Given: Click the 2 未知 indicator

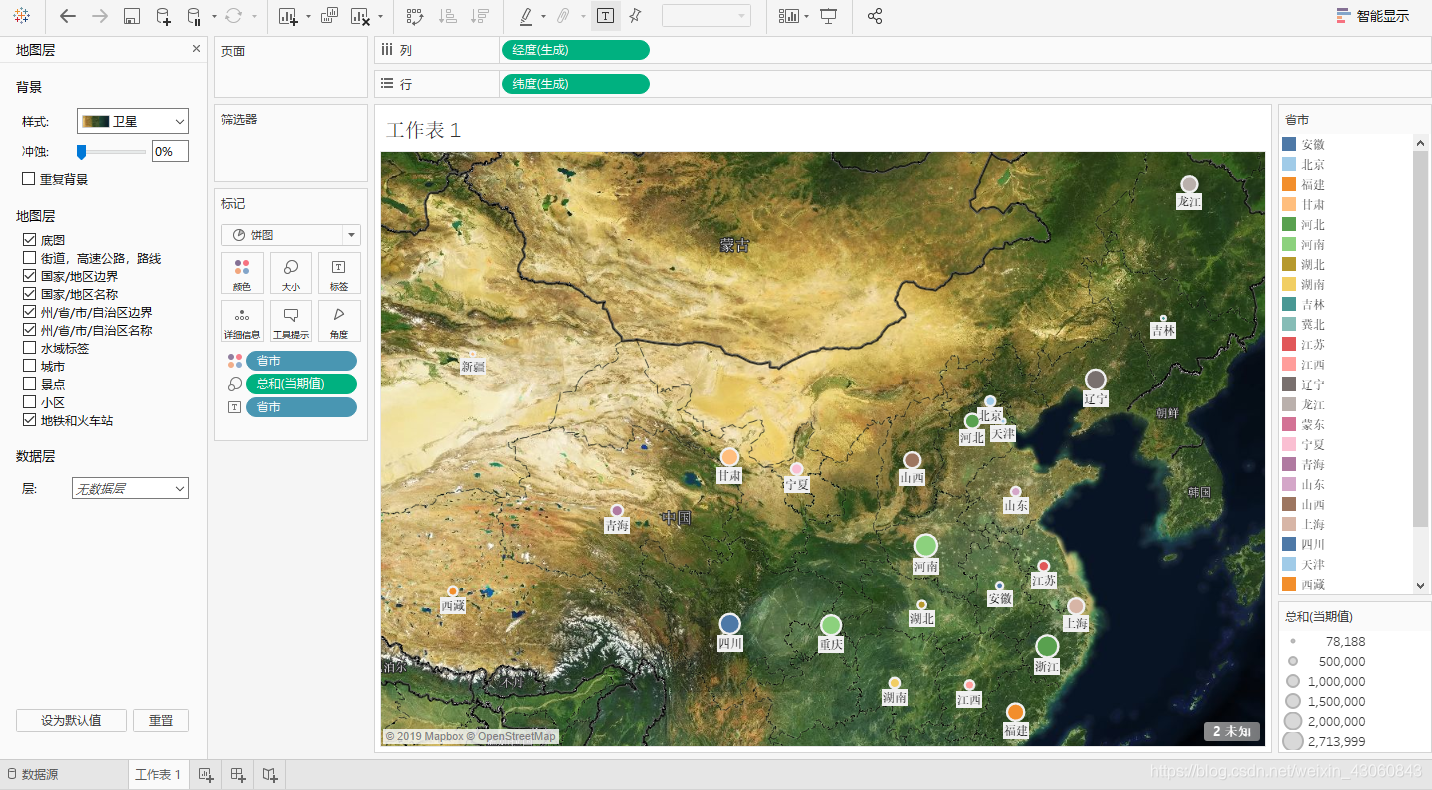Looking at the screenshot, I should click(1232, 732).
